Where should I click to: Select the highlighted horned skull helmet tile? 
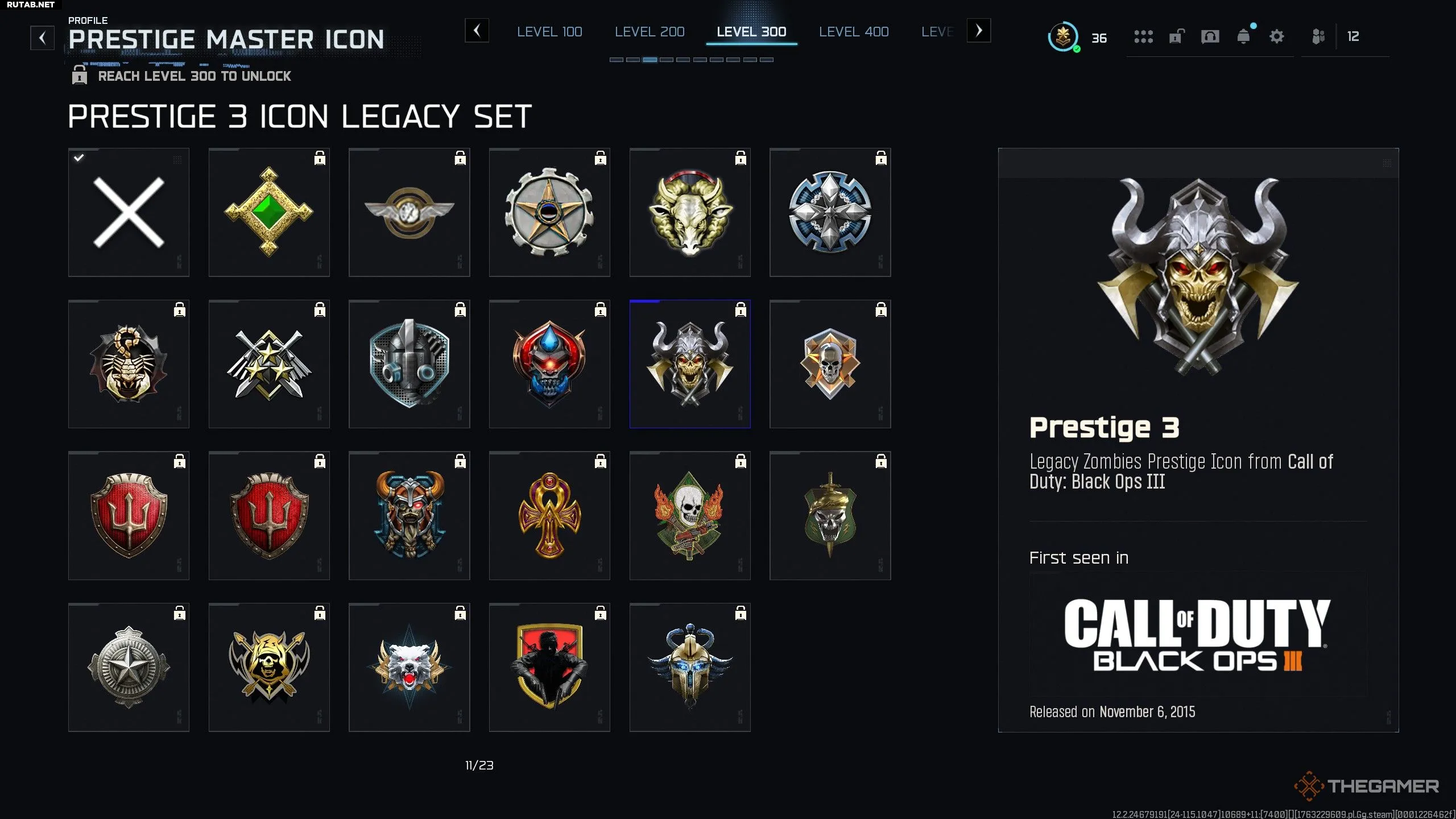[690, 364]
